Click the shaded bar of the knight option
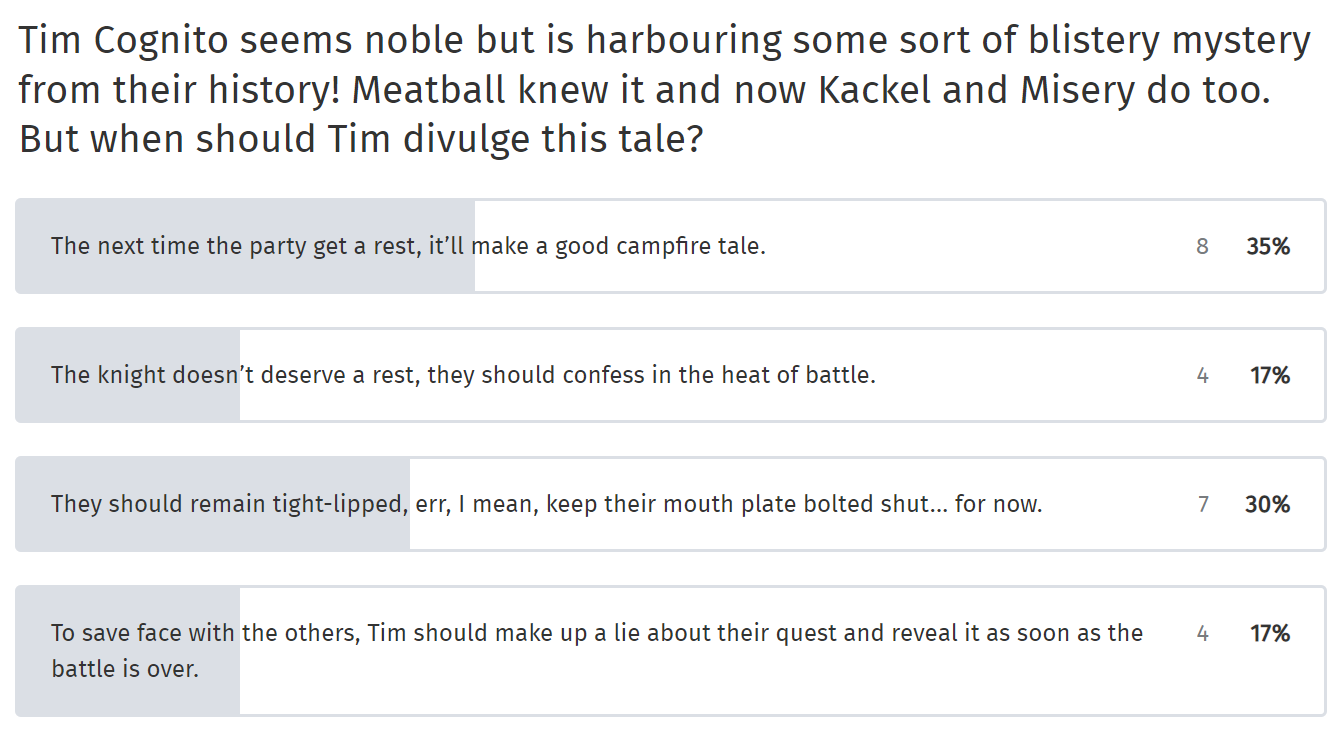1335x729 pixels. (128, 375)
